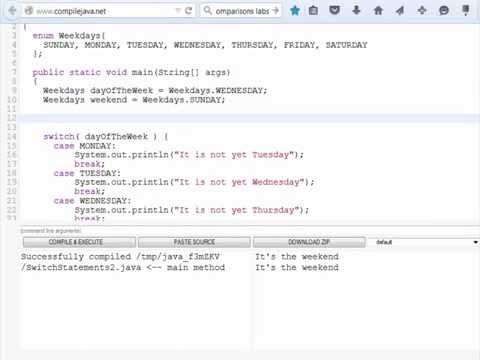
Task: Go to the home page icon
Action: [x=378, y=11]
